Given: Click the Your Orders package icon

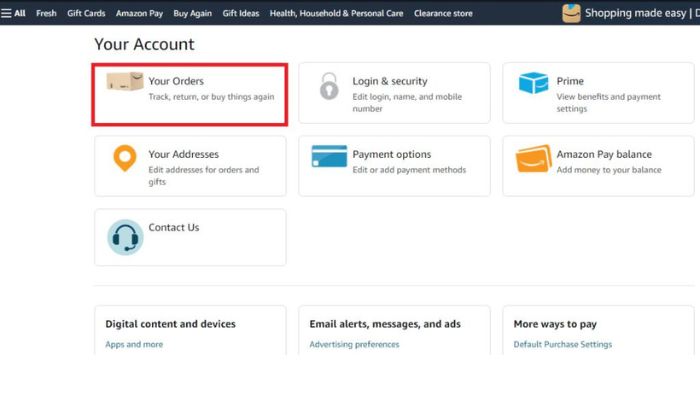Looking at the screenshot, I should point(125,81).
